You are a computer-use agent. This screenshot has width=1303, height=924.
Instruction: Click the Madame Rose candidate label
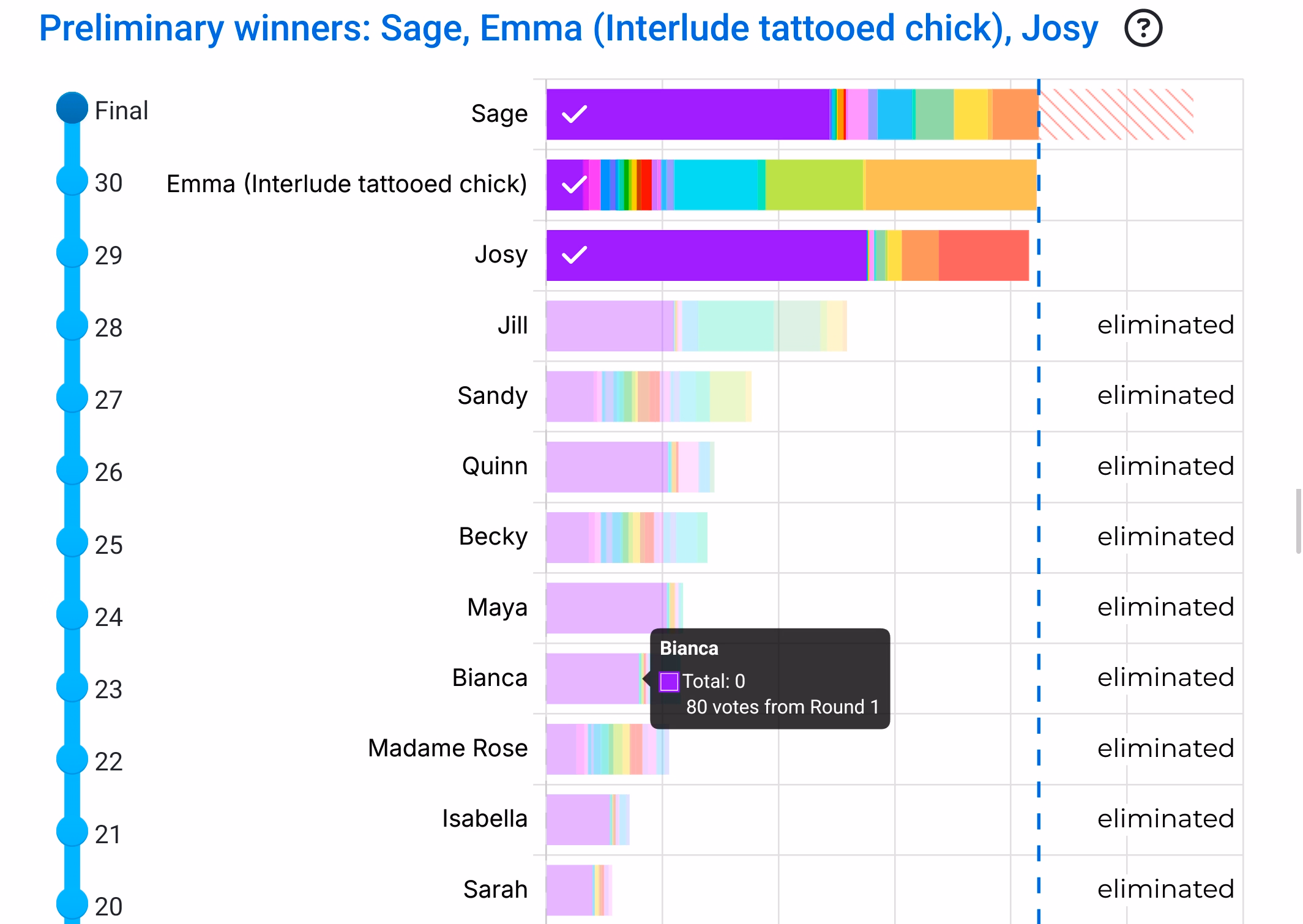tap(447, 748)
